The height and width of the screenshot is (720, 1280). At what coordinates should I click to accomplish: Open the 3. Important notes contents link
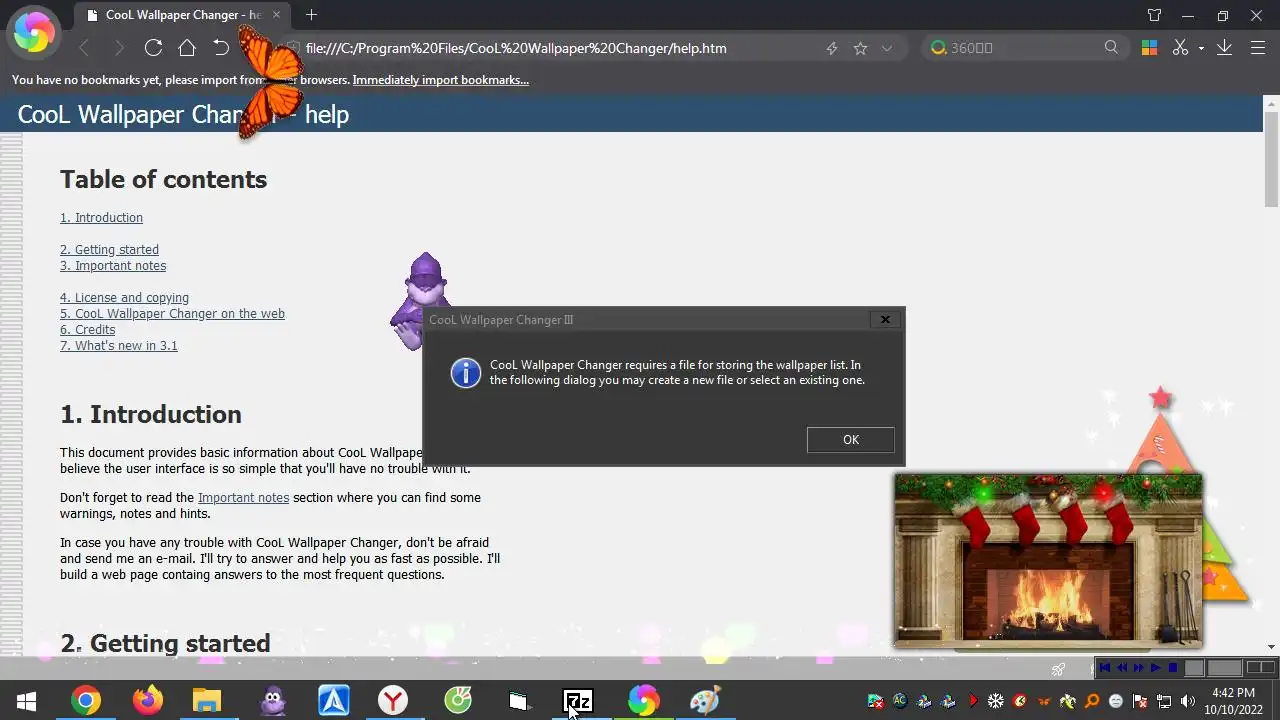[113, 265]
